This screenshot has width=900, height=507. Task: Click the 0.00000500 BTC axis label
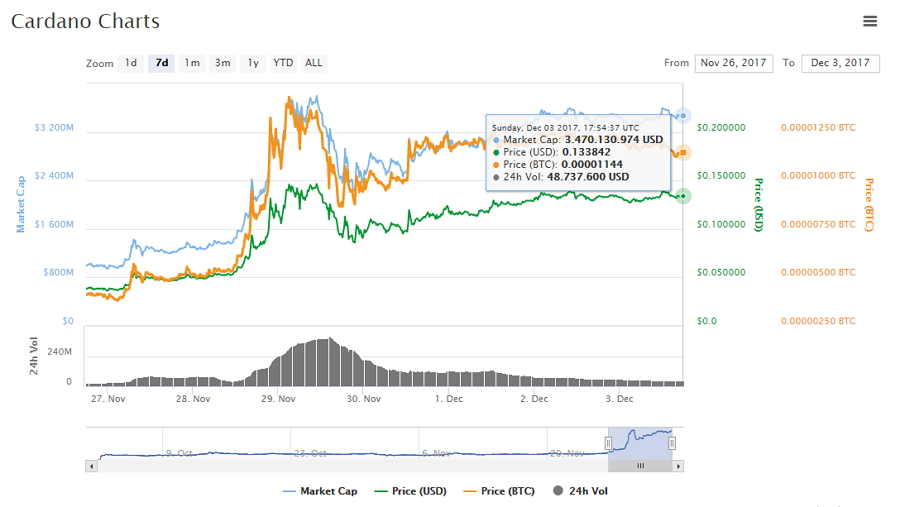point(818,273)
